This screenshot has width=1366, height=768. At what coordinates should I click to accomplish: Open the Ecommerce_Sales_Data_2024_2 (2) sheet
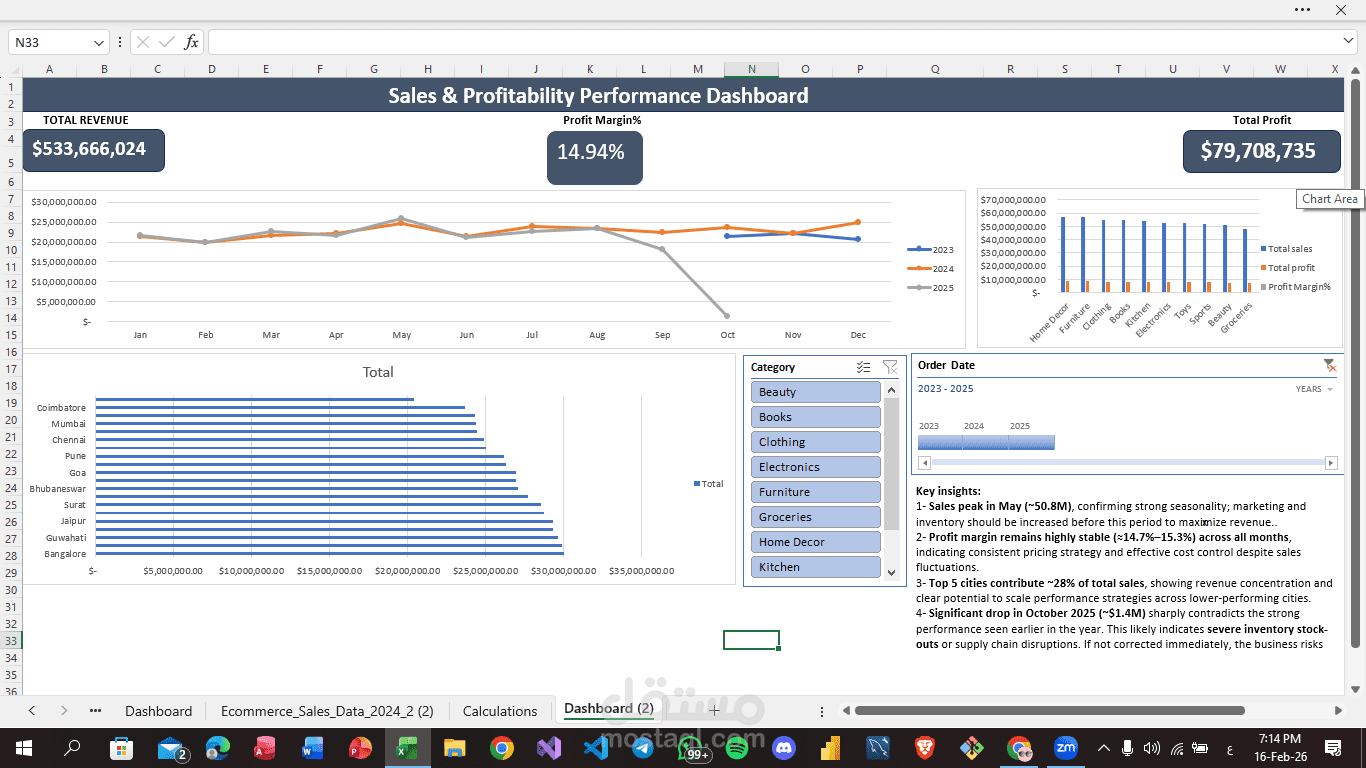tap(327, 711)
